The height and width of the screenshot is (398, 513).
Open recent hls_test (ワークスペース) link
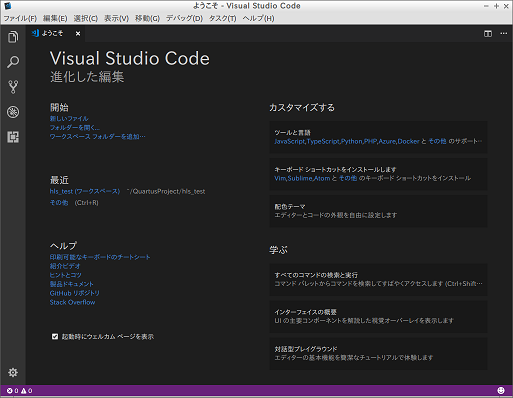(x=85, y=191)
